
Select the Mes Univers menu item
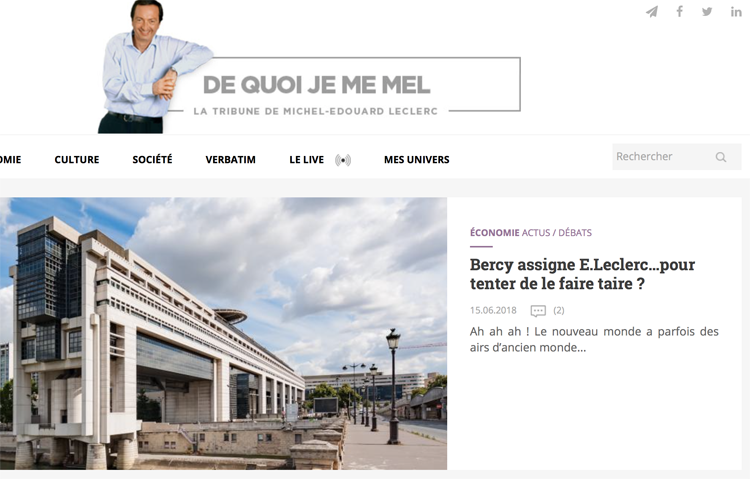coord(417,159)
